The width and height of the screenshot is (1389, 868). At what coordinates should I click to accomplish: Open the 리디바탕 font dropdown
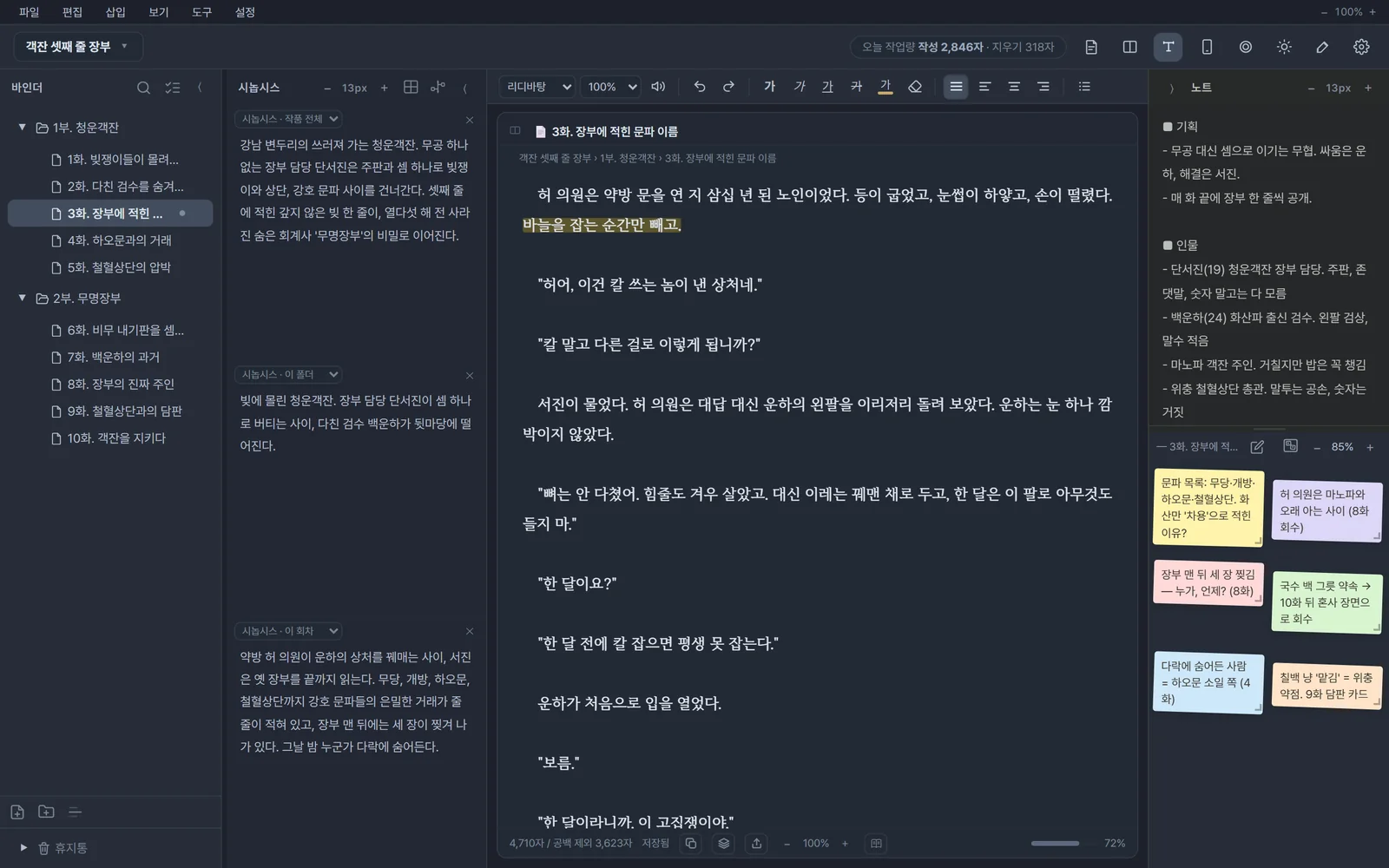click(538, 87)
